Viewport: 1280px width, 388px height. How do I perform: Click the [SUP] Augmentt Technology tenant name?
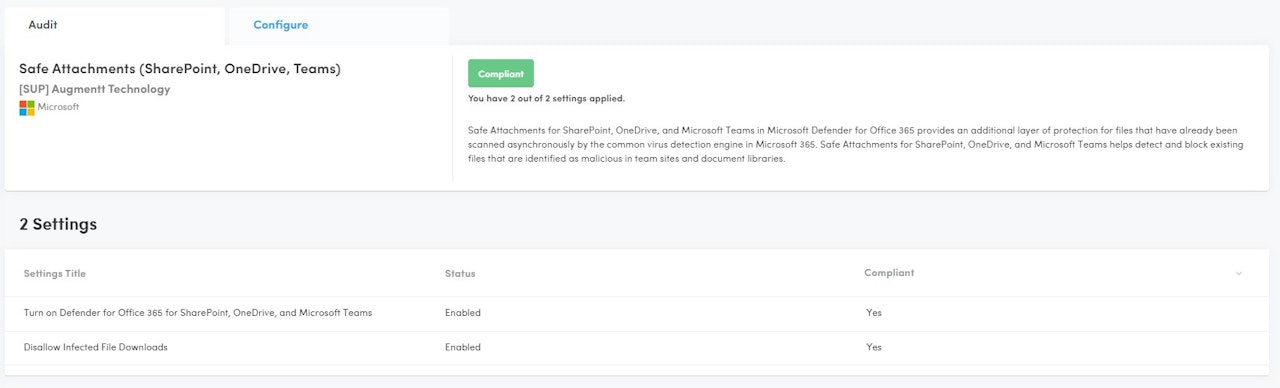[95, 89]
